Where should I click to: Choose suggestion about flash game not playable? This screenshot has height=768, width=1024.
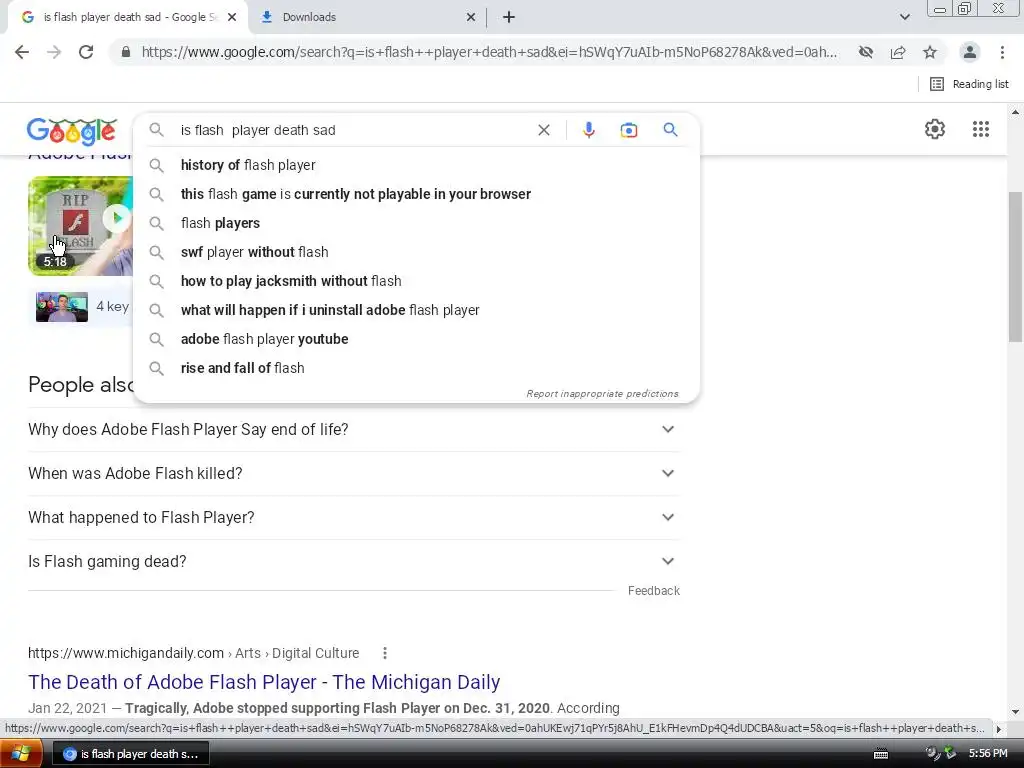pyautogui.click(x=415, y=194)
